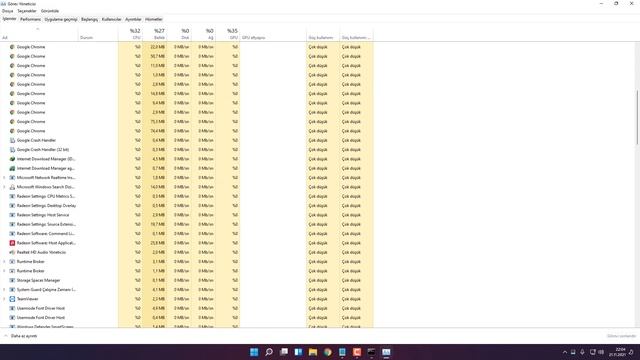The image size is (640, 360).
Task: Select the Radeon Settings: Desktop Overlay row
Action: pos(187,206)
